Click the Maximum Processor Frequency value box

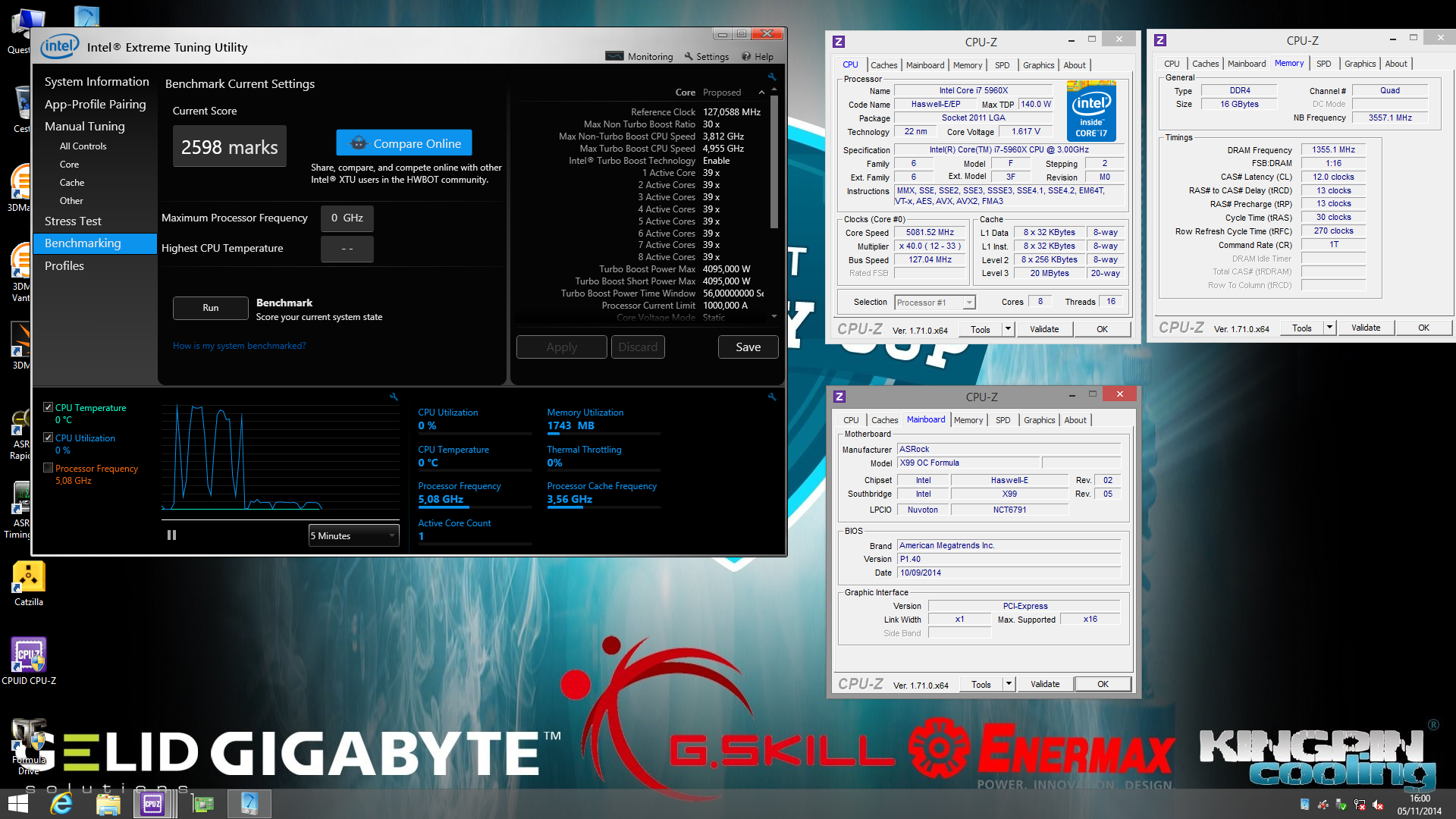347,218
